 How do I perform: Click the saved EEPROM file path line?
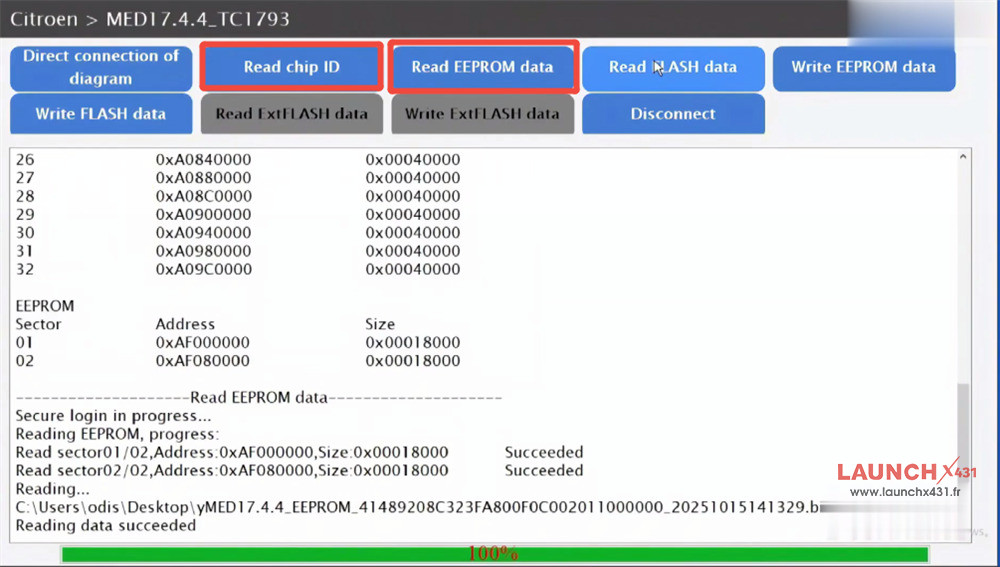[418, 508]
